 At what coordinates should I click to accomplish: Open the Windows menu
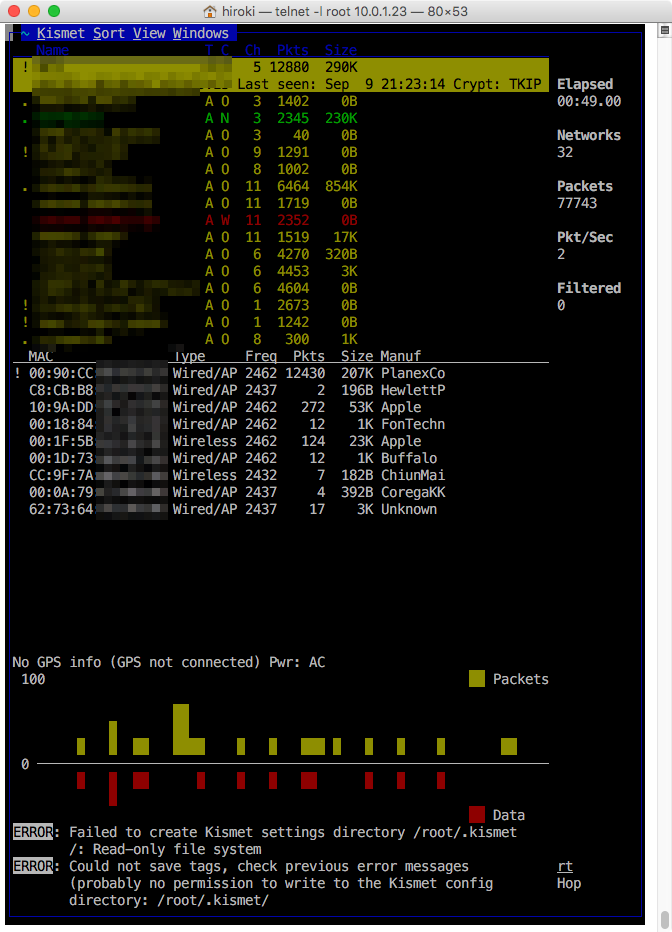(201, 33)
